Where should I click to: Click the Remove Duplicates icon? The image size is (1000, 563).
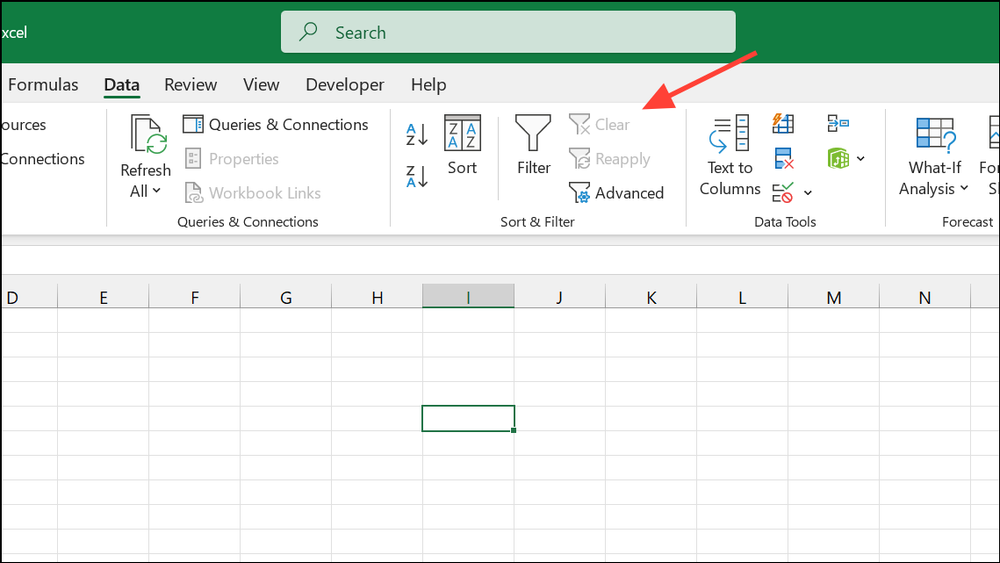pos(783,158)
